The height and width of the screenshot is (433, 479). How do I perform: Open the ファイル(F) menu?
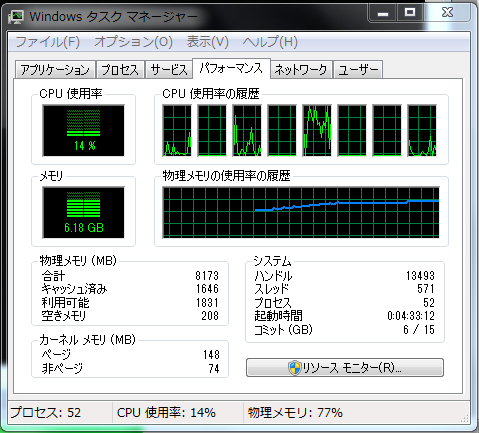48,42
